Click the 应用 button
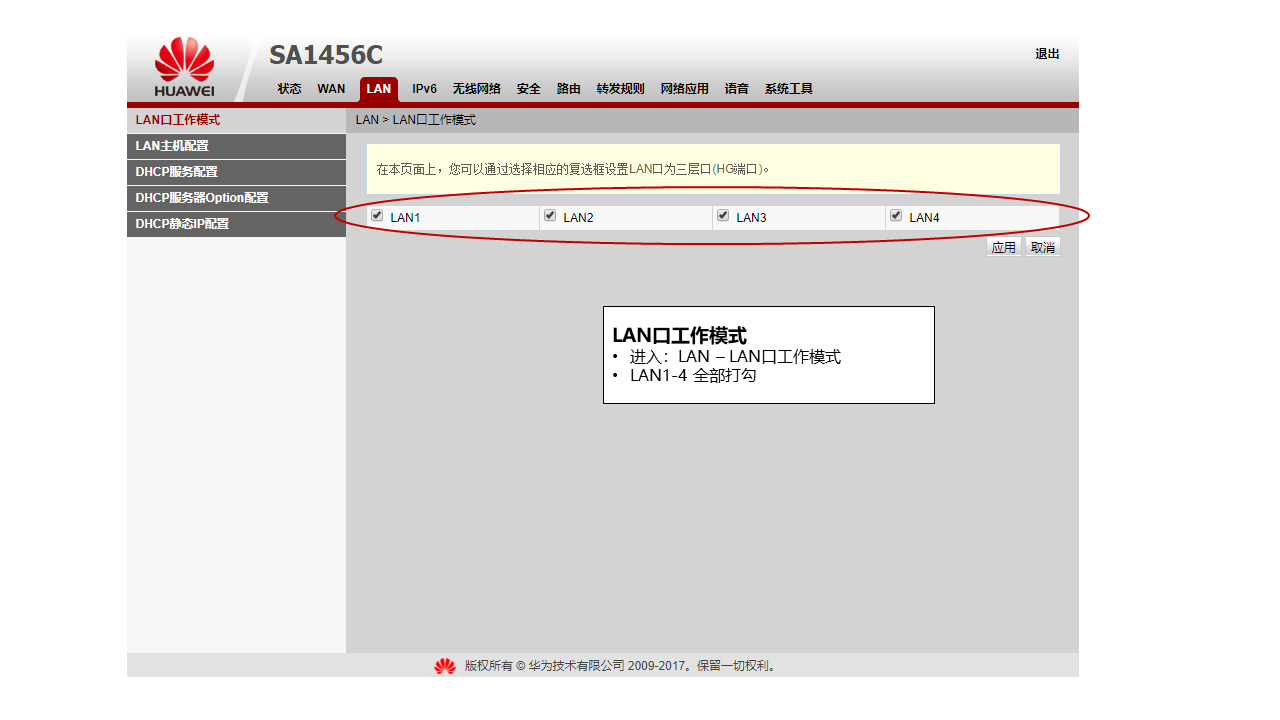This screenshot has height=720, width=1280. tap(1003, 247)
